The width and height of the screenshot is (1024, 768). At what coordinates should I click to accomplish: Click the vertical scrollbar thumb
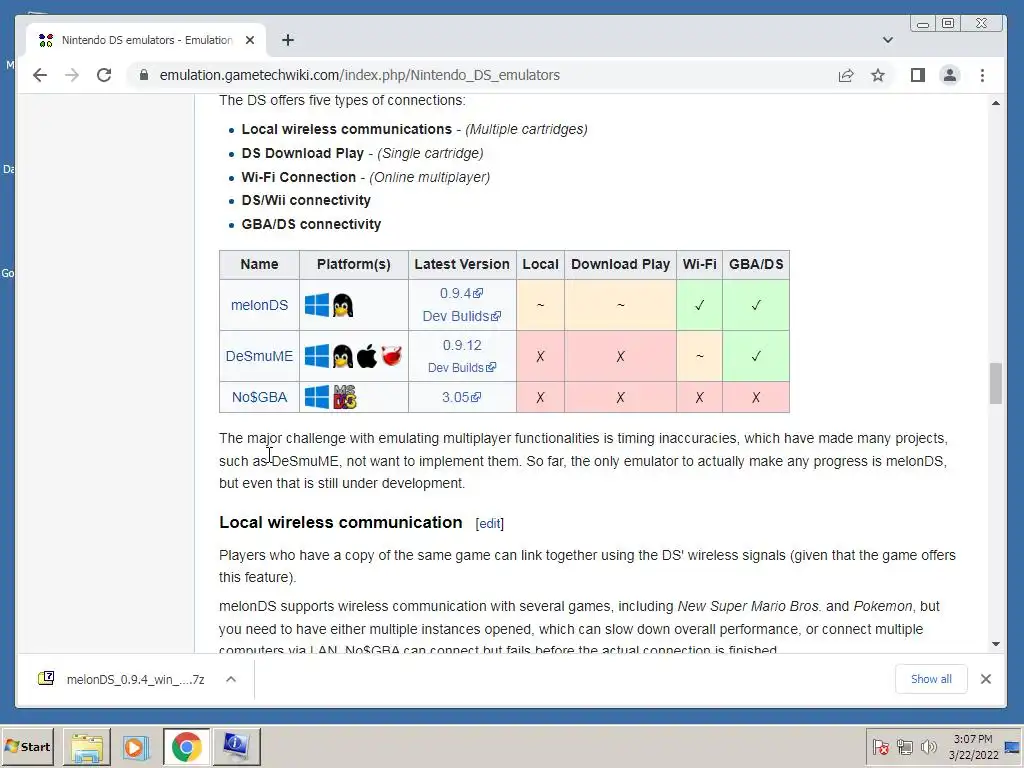[995, 383]
